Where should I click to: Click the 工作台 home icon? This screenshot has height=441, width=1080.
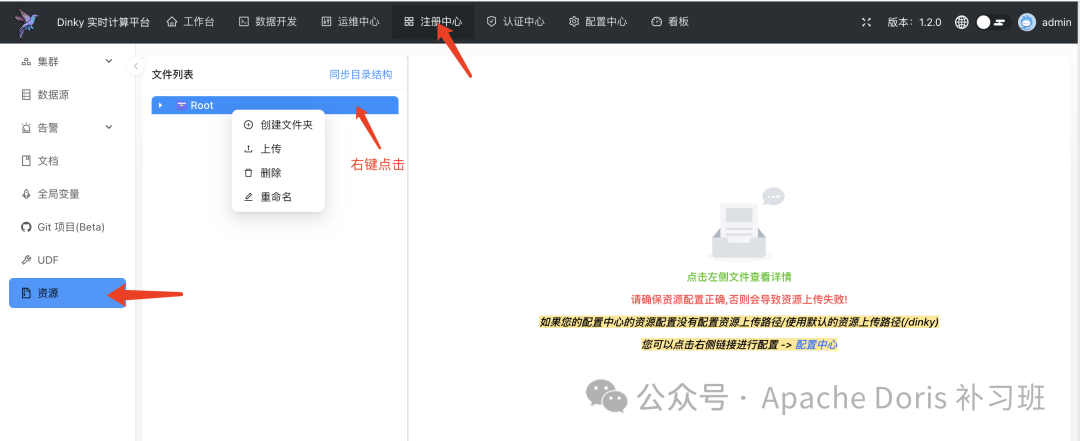(172, 21)
